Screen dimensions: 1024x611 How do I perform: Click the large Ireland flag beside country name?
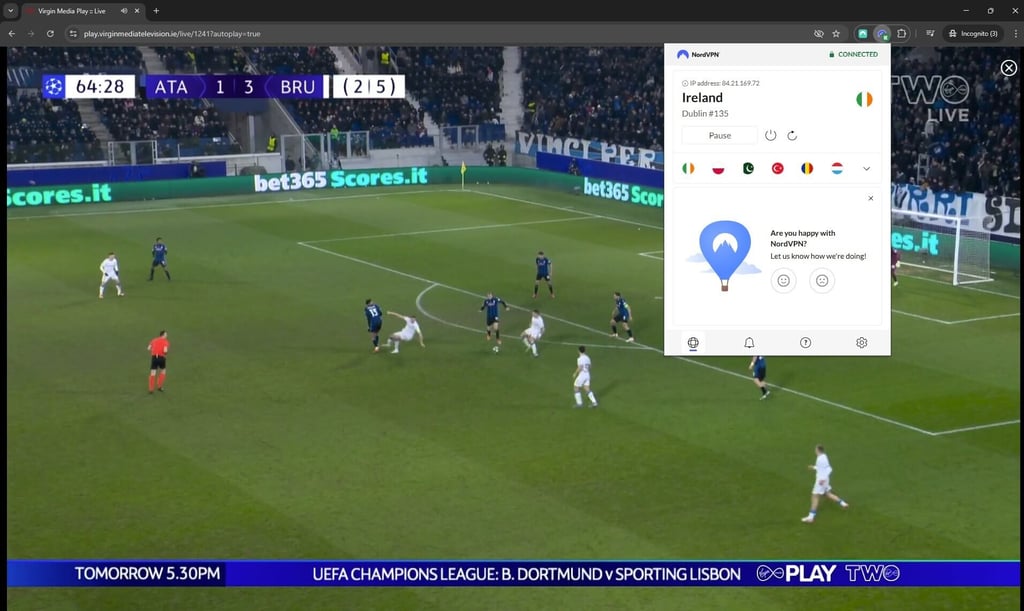tap(864, 99)
